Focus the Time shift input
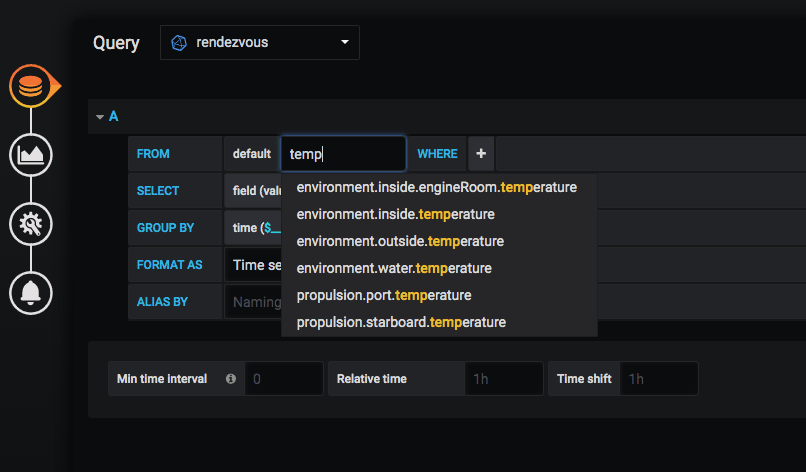806x472 pixels. [x=659, y=378]
